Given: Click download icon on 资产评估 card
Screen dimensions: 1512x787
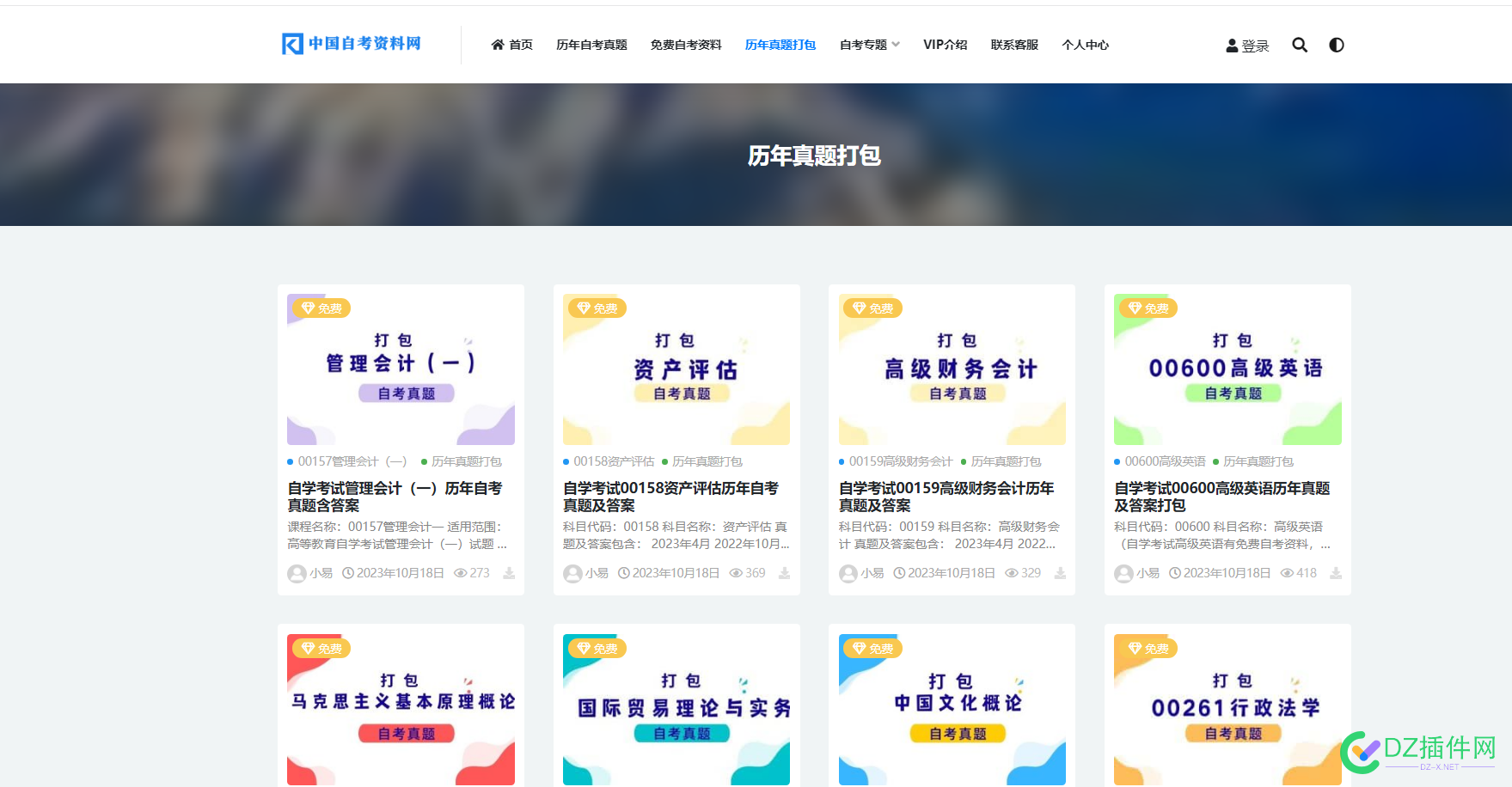Looking at the screenshot, I should pos(785,573).
